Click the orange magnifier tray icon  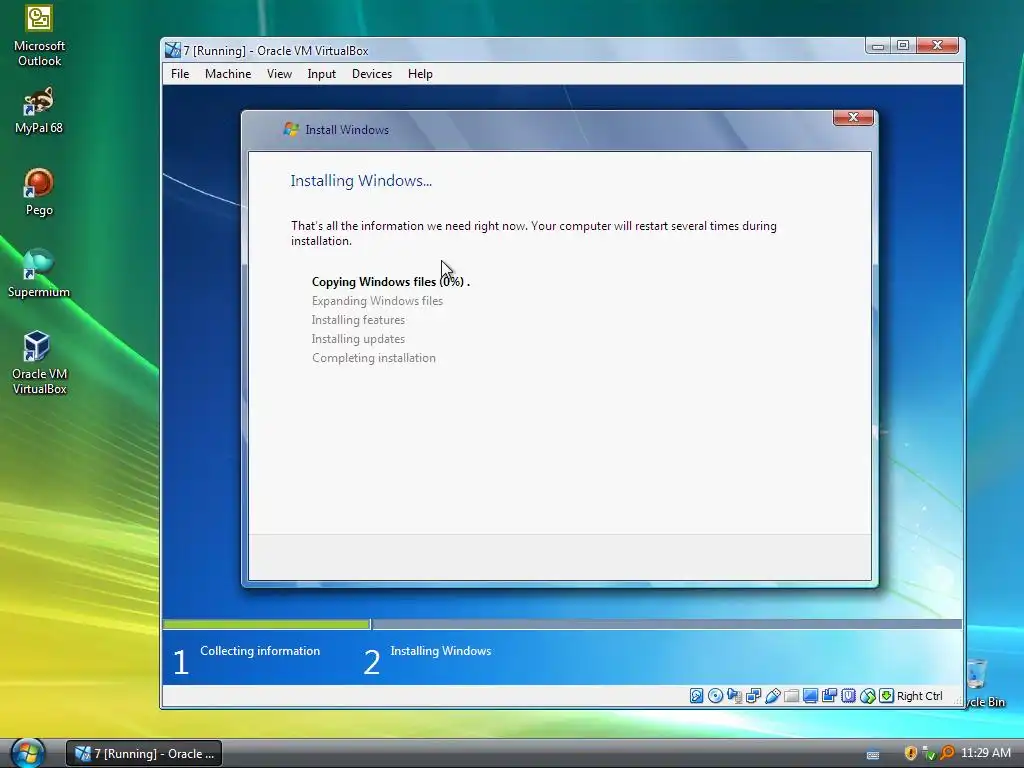[947, 752]
